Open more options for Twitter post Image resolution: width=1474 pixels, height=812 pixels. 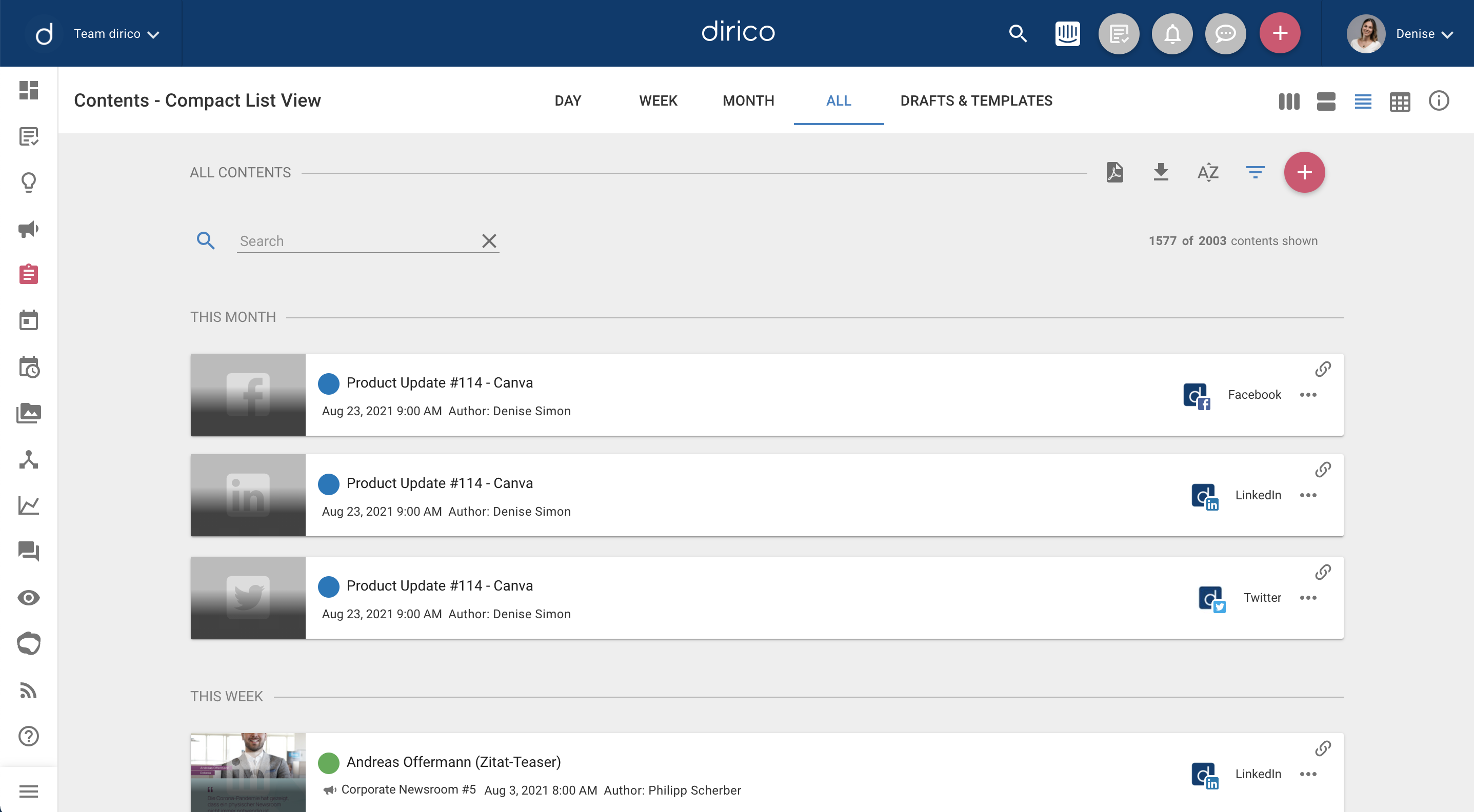point(1308,598)
